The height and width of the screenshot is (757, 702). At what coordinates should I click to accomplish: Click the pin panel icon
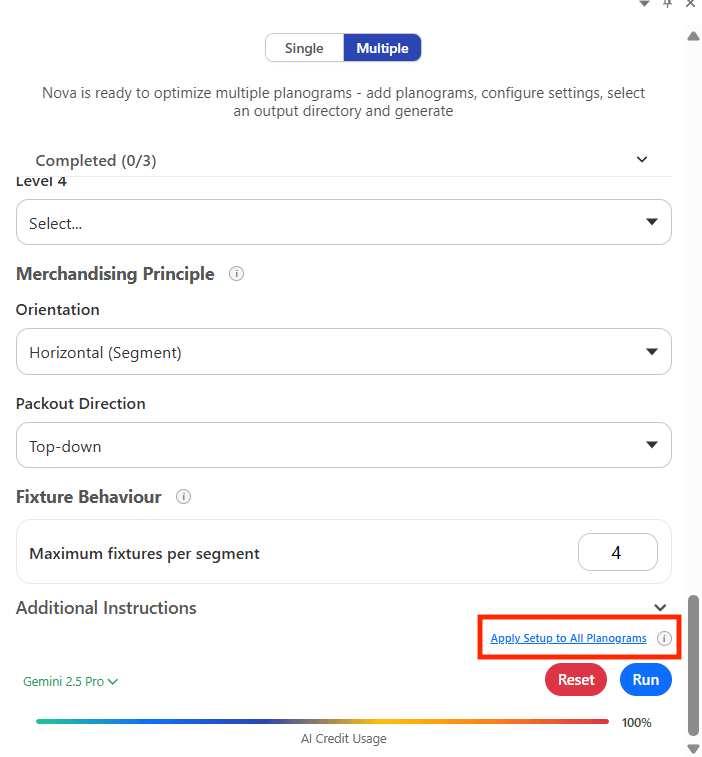coord(668,4)
